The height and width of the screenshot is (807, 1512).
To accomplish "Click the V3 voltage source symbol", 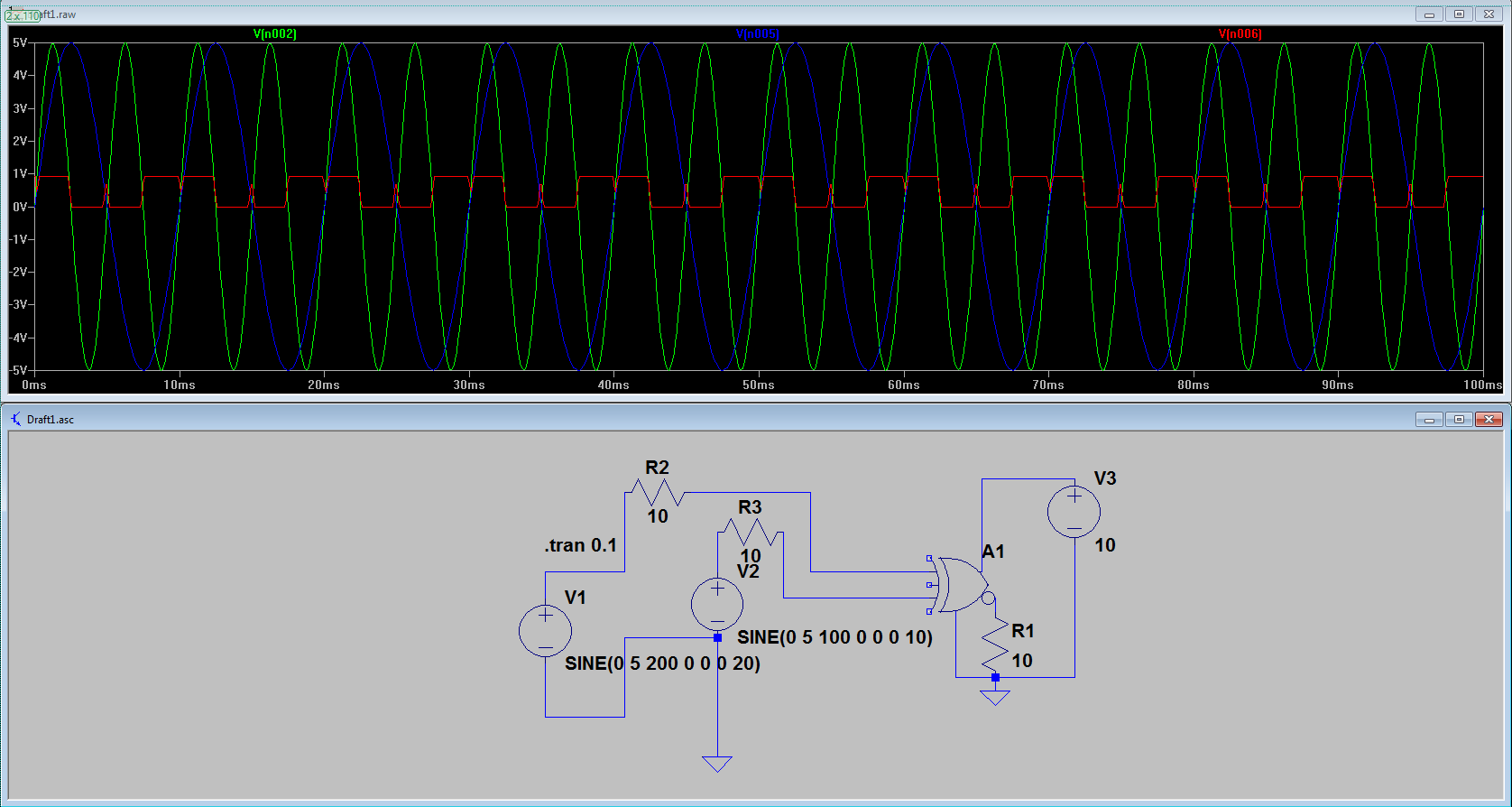I will (1074, 512).
